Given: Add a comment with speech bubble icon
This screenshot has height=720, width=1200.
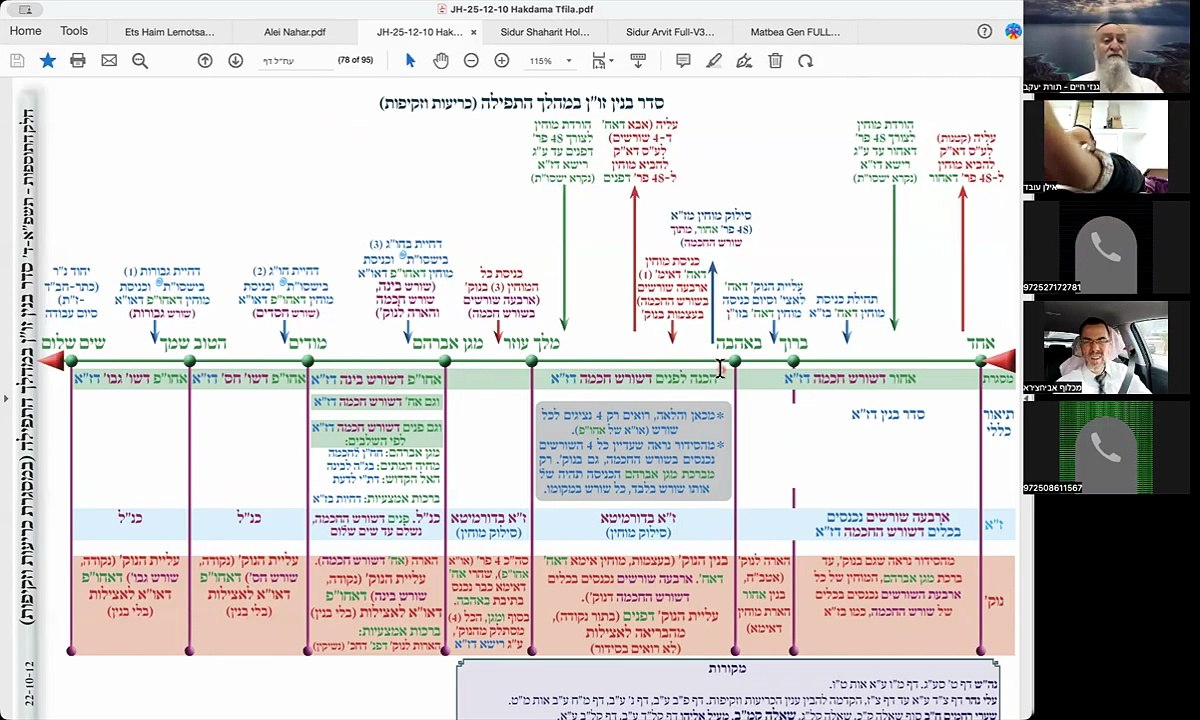Looking at the screenshot, I should coord(683,61).
